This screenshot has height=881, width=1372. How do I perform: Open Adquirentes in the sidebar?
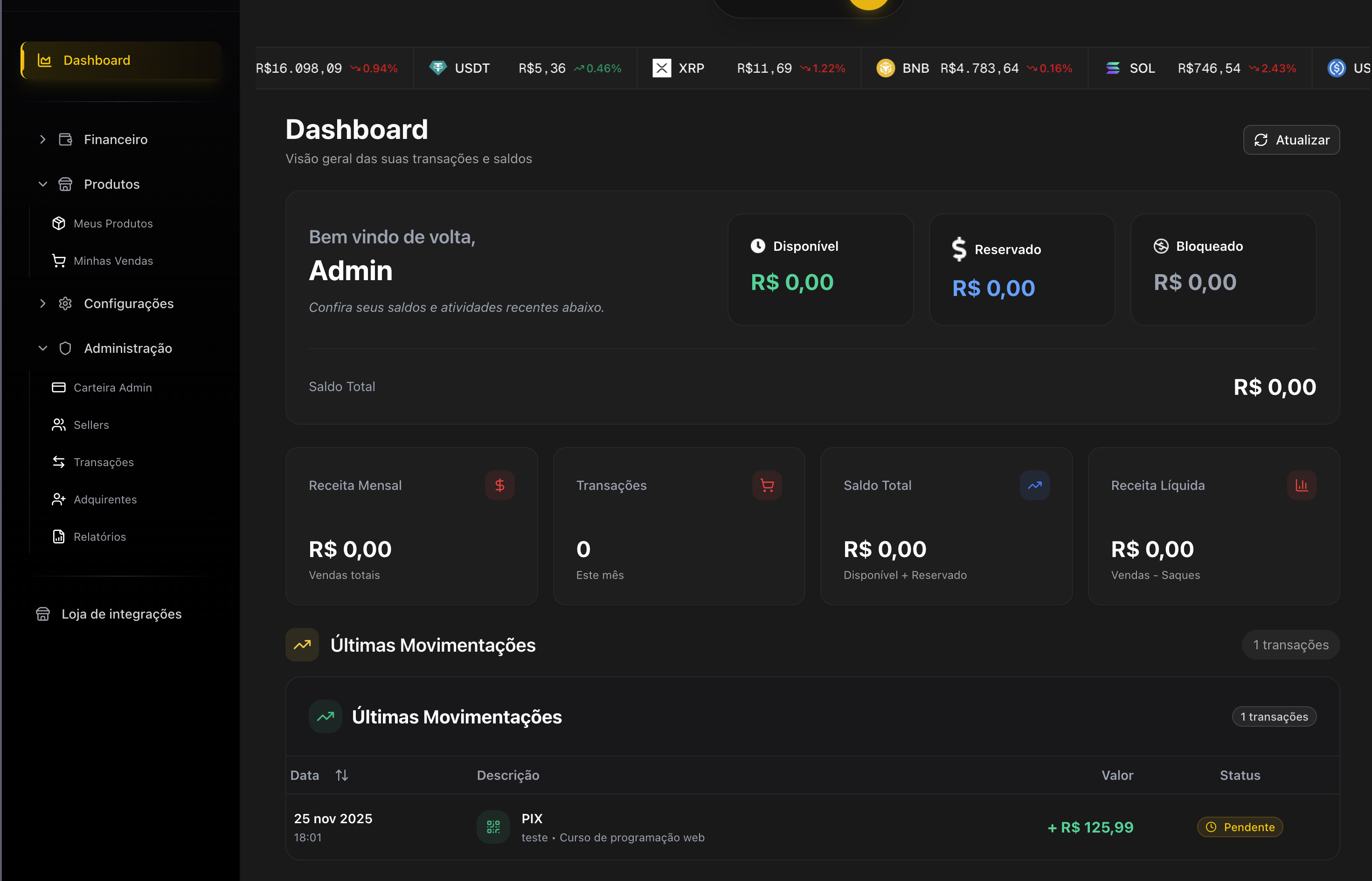pyautogui.click(x=105, y=499)
